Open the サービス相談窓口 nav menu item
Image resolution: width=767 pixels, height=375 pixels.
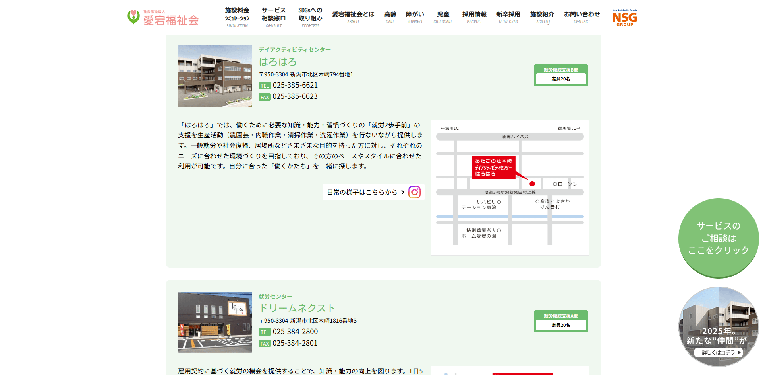pyautogui.click(x=273, y=18)
